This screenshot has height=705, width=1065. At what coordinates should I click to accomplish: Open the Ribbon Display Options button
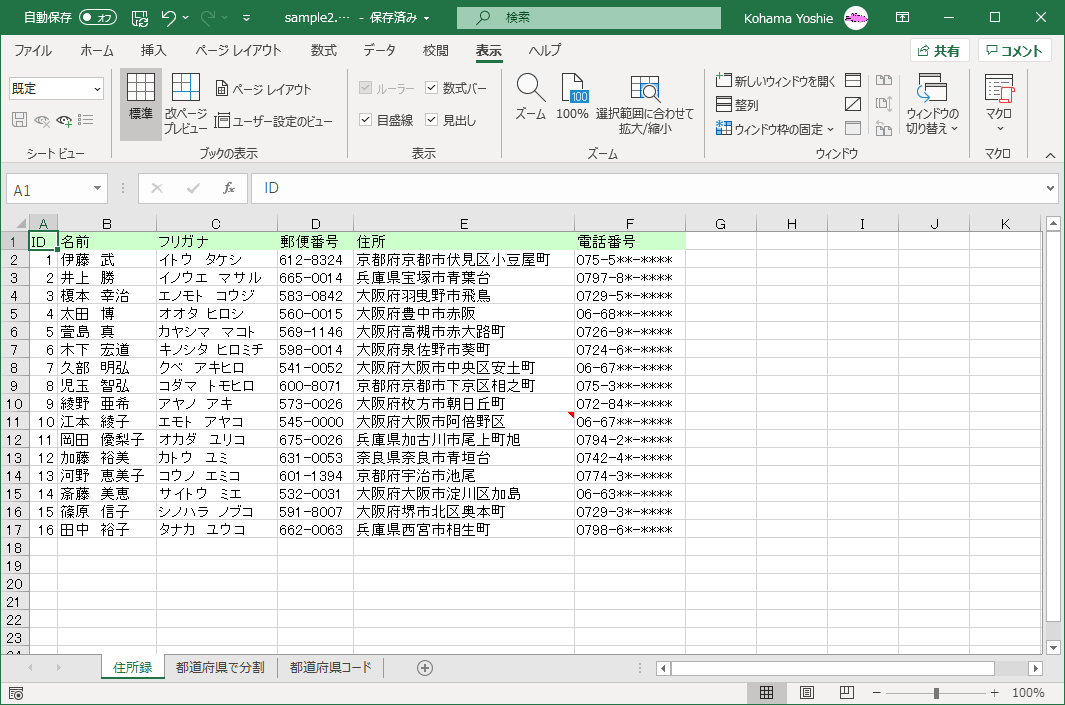[x=903, y=18]
